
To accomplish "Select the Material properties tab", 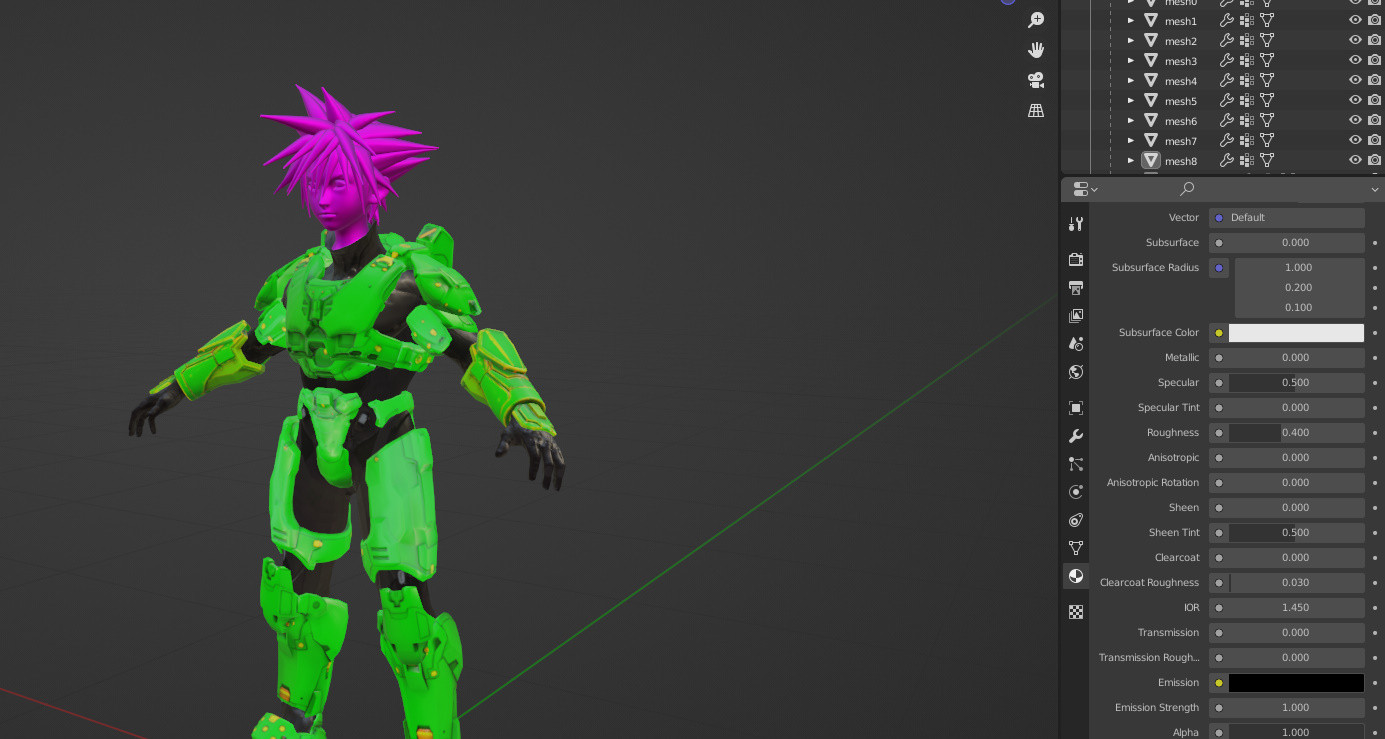I will (1075, 575).
